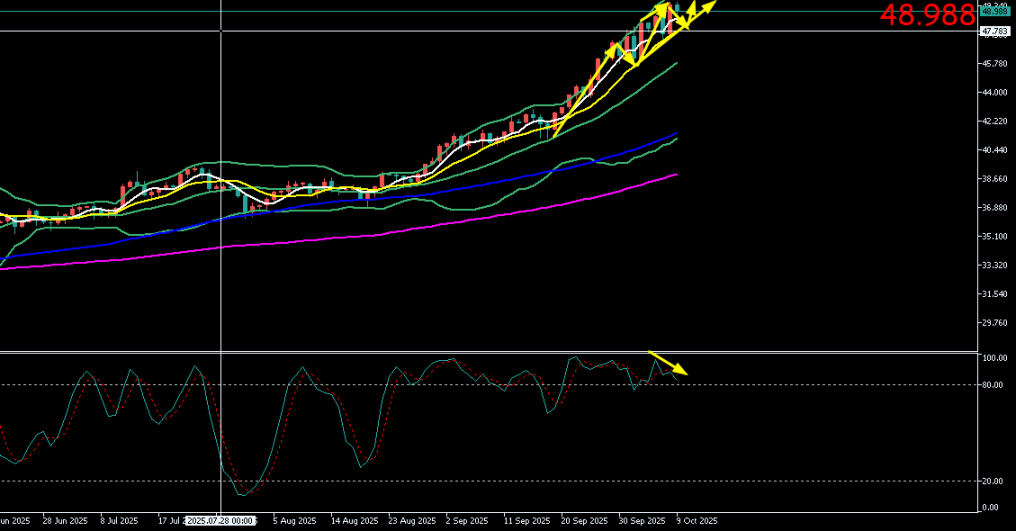Click the 35.100 price axis label
Image resolution: width=1016 pixels, height=531 pixels.
pyautogui.click(x=996, y=236)
